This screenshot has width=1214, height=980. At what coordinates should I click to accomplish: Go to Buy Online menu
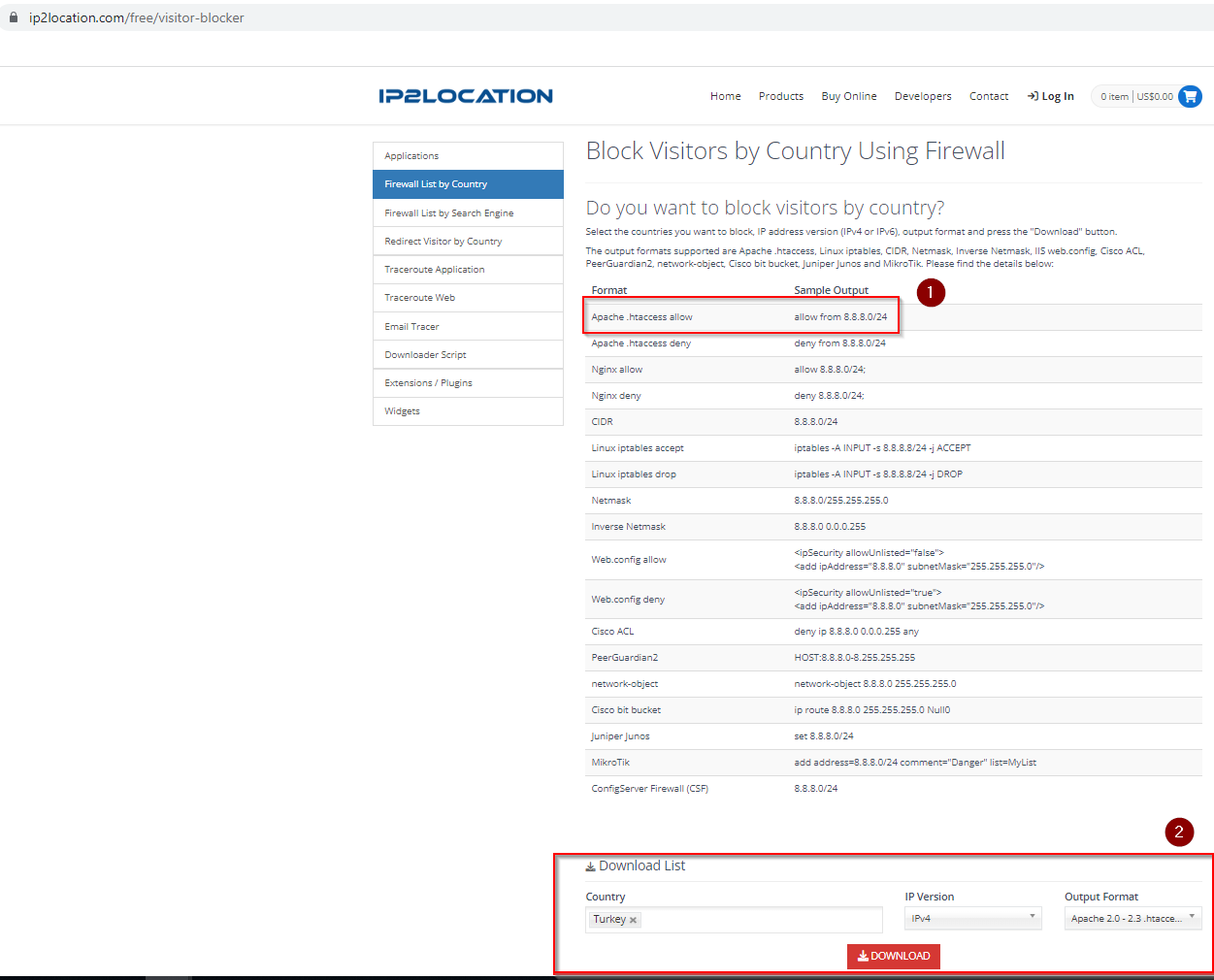(849, 96)
